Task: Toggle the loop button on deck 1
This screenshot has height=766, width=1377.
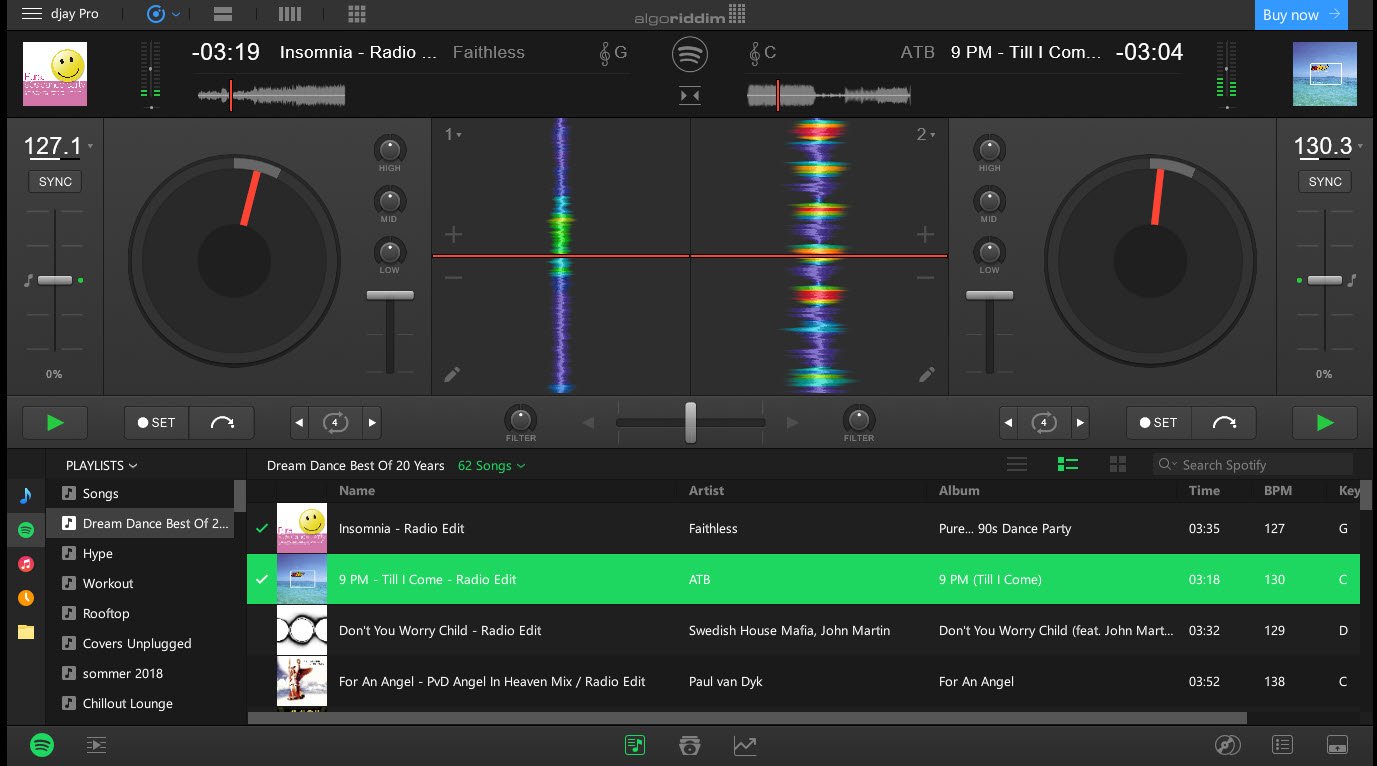Action: pyautogui.click(x=335, y=423)
